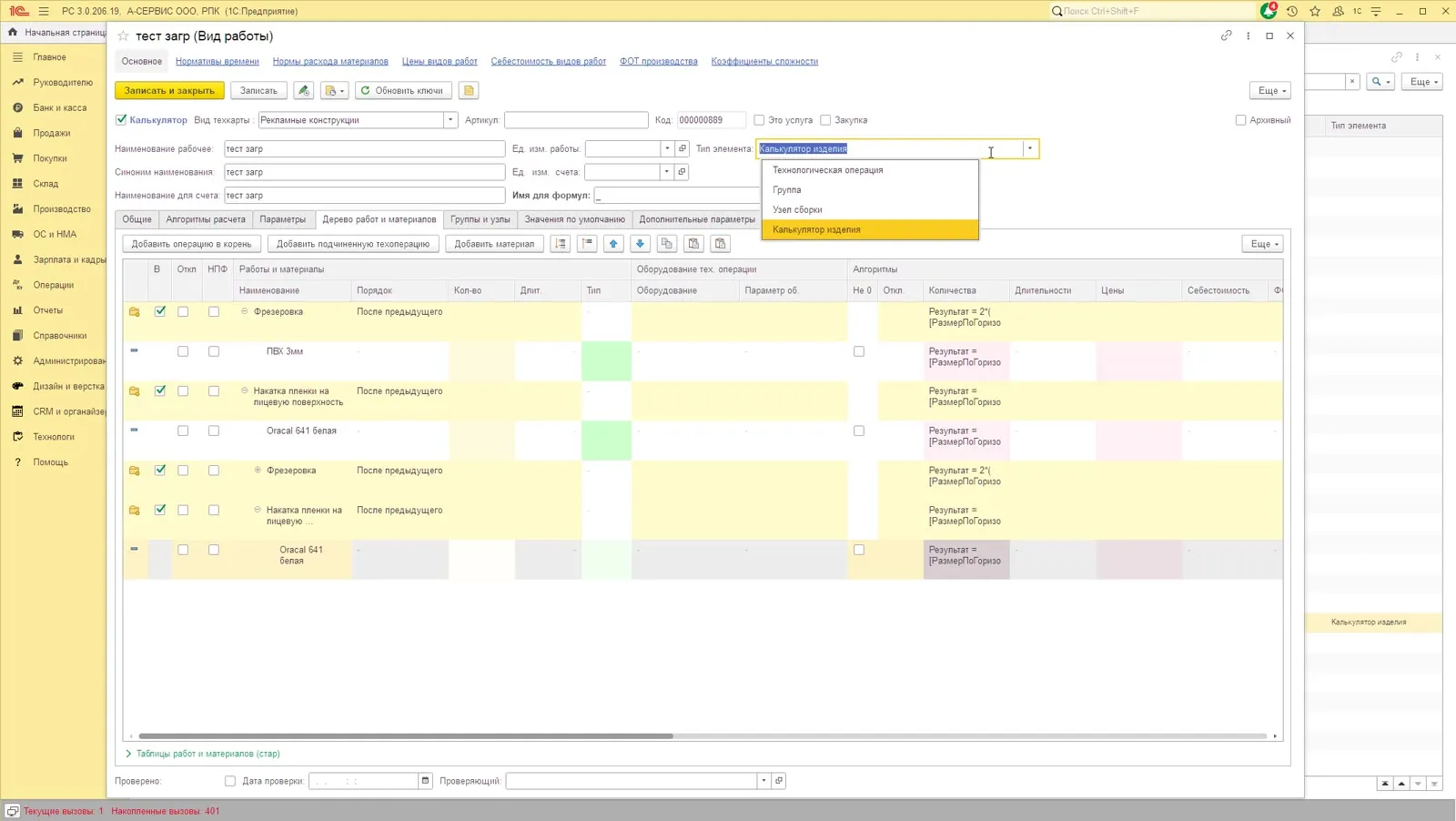Click the horizontal scrollbar of the tree table
This screenshot has width=1456, height=821.
[x=406, y=735]
